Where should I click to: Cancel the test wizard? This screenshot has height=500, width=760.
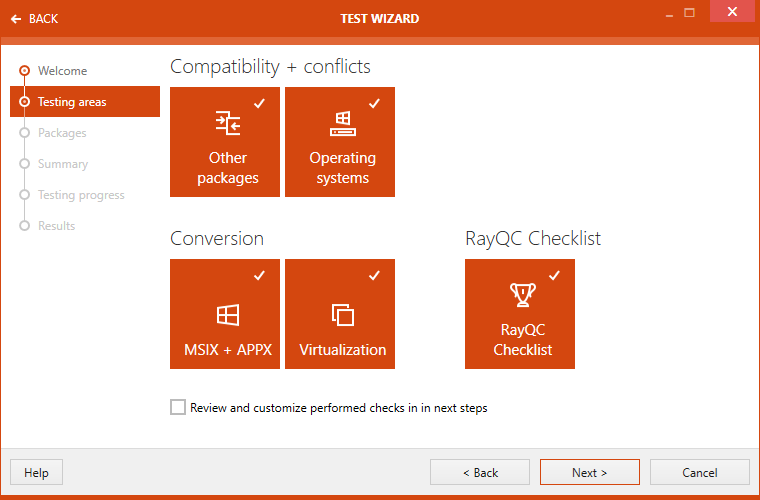(x=699, y=472)
